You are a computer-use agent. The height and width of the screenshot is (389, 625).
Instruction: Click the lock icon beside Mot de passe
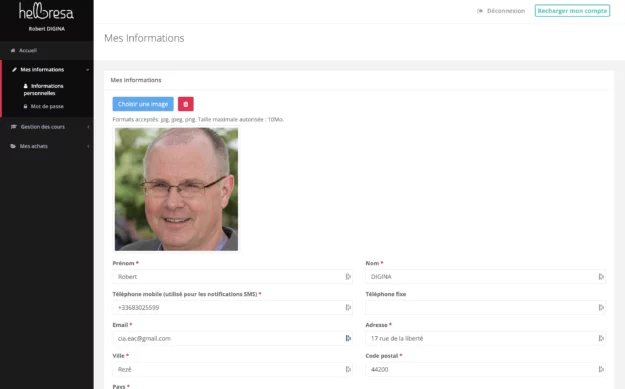point(26,106)
